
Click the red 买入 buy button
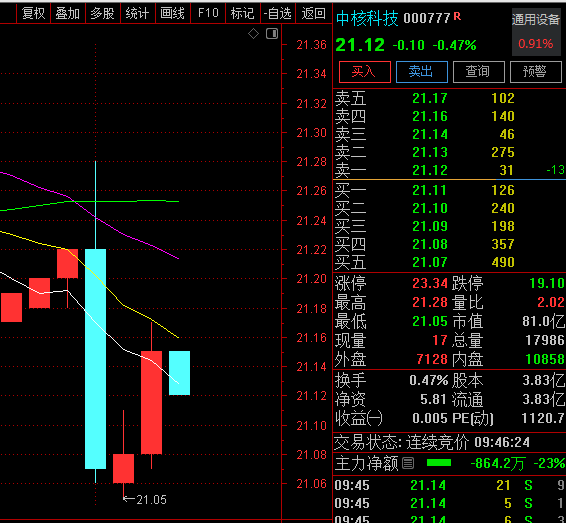tap(365, 72)
